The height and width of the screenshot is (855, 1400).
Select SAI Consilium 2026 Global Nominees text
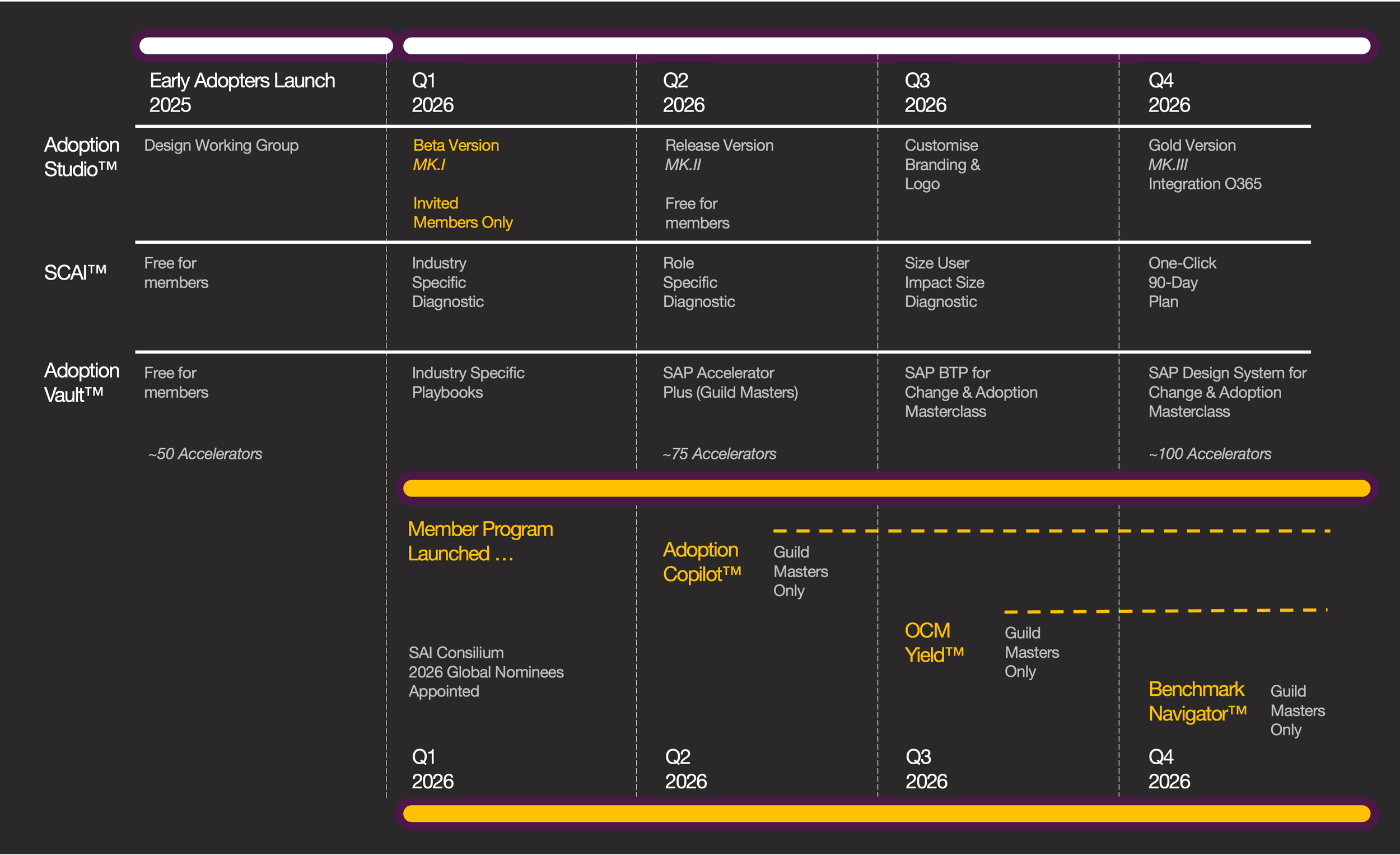tap(486, 672)
